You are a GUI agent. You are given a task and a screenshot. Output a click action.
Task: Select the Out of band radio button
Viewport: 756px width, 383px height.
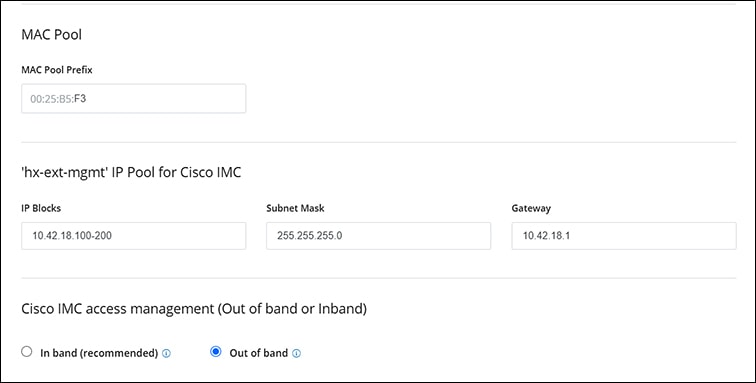point(216,352)
